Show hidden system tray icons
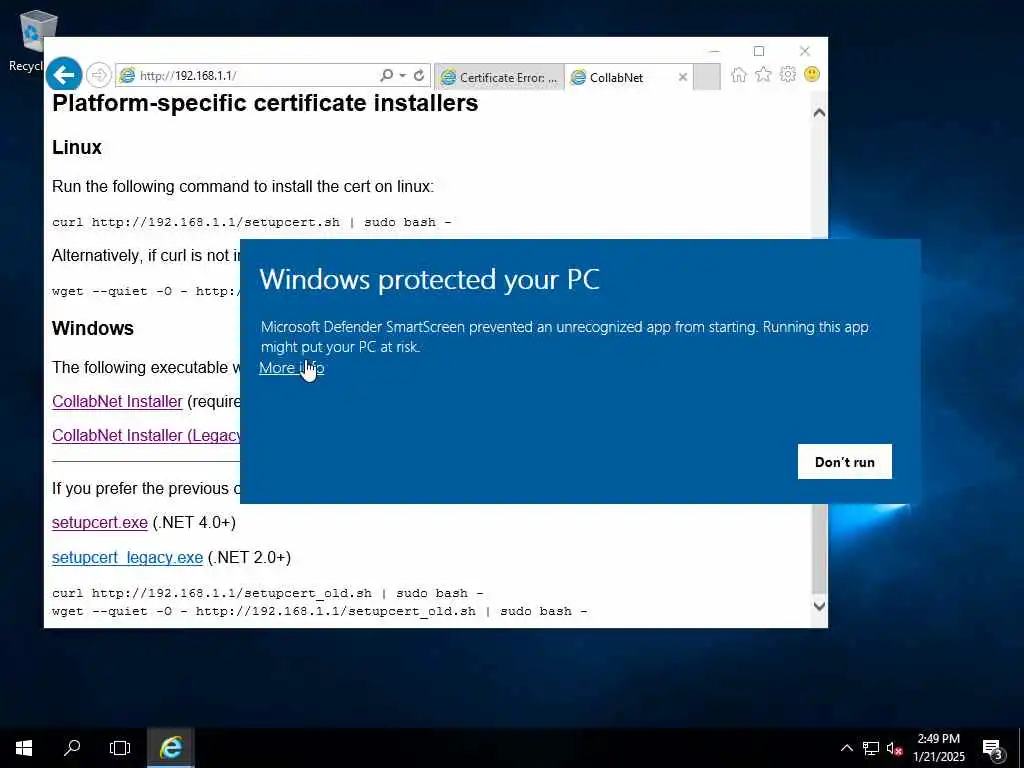This screenshot has height=768, width=1024. click(846, 748)
